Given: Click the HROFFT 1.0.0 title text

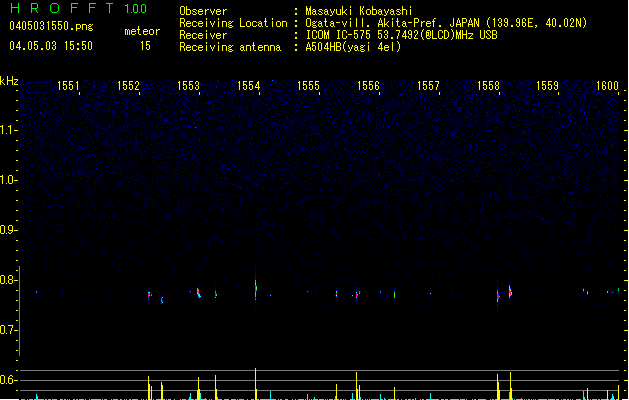Looking at the screenshot, I should 78,8.
